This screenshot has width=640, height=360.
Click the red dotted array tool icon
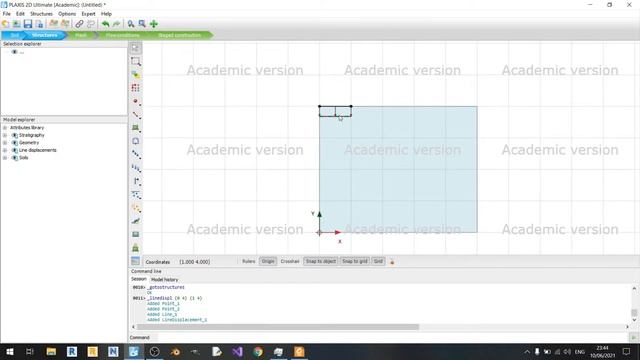click(x=136, y=88)
